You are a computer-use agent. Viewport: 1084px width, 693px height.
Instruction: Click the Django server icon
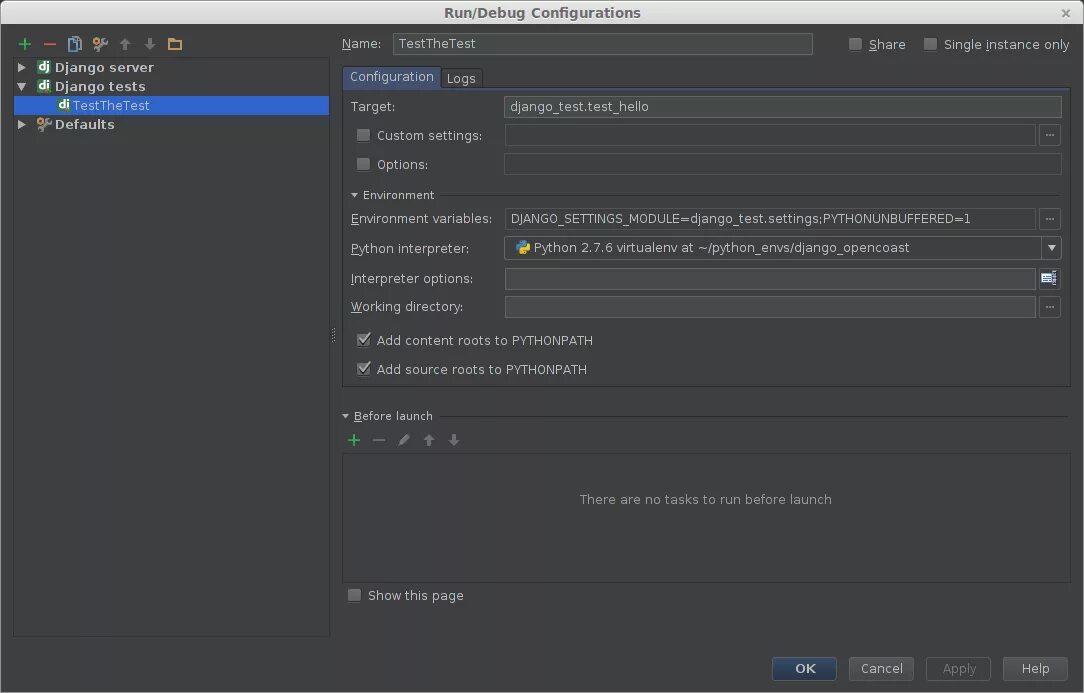(x=44, y=67)
